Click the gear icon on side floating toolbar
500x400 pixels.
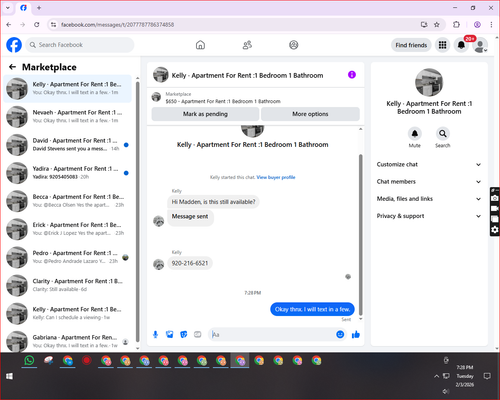(495, 230)
